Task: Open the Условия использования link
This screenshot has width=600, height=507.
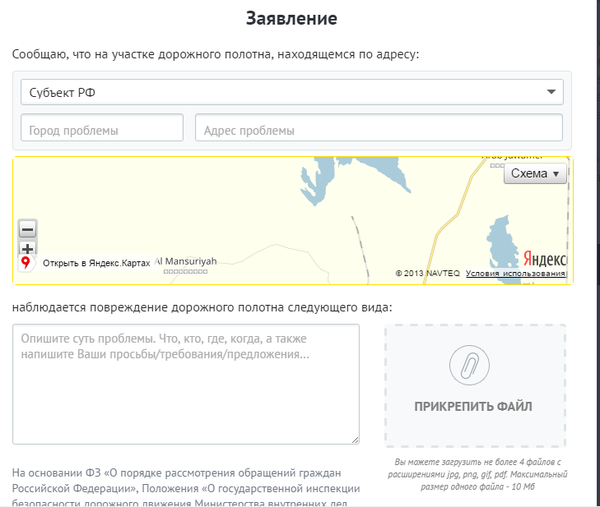Action: 515,273
